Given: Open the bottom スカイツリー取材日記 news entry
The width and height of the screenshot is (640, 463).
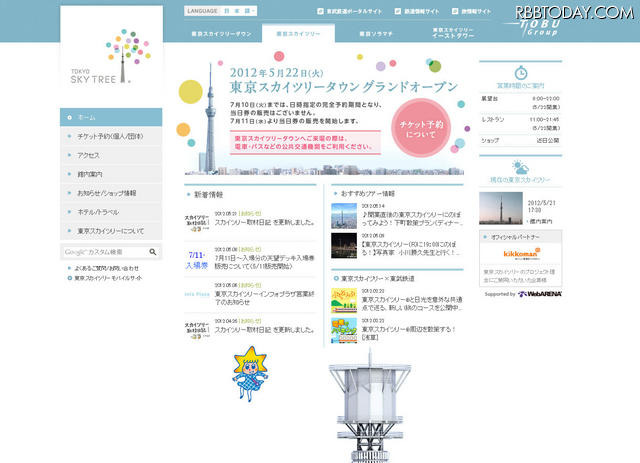Looking at the screenshot, I should click(x=265, y=330).
